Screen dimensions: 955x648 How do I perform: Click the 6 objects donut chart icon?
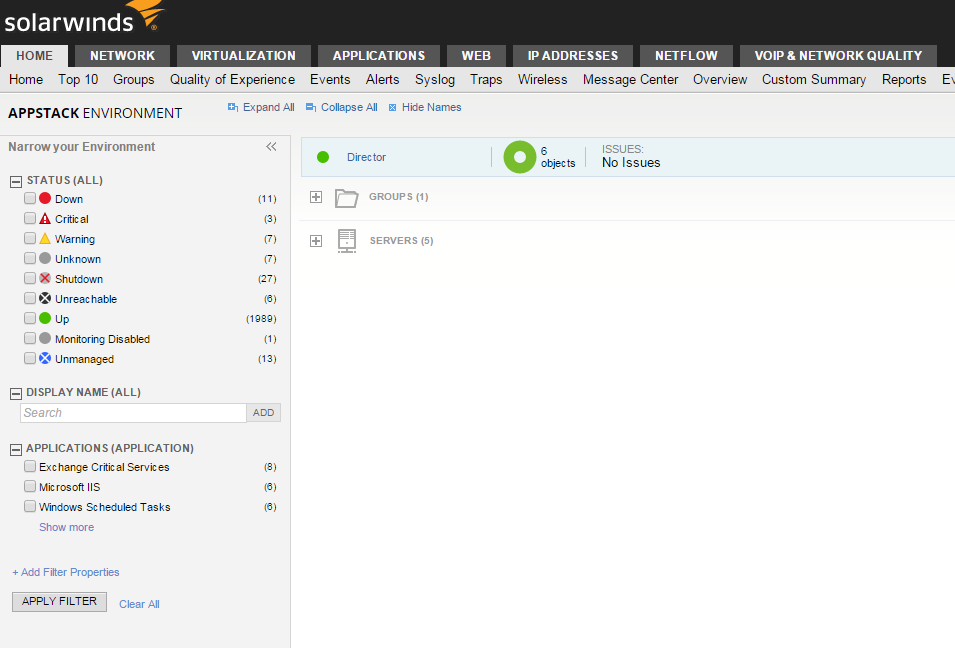(520, 157)
